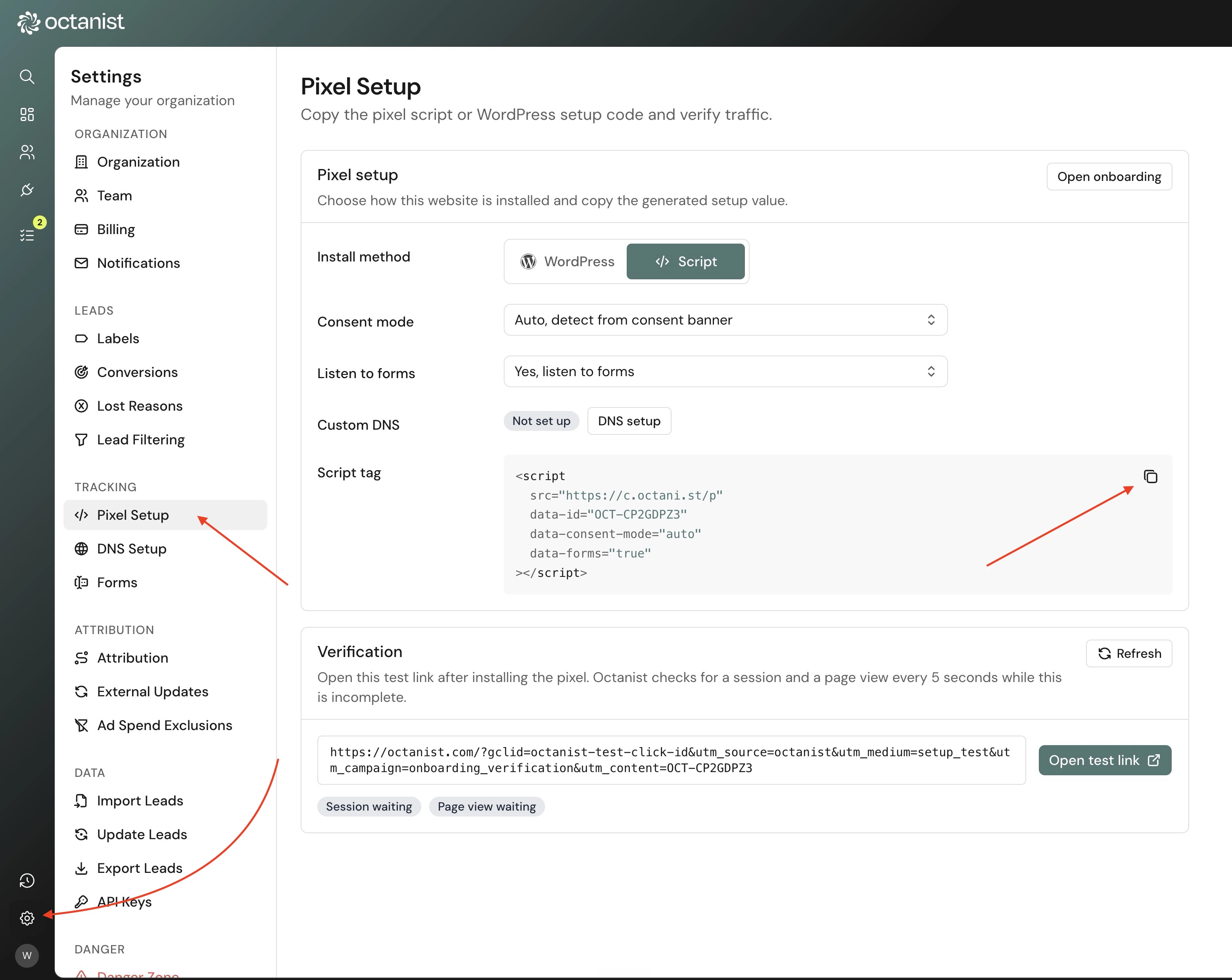Open the user avatar labeled W
This screenshot has width=1232, height=980.
(x=27, y=955)
